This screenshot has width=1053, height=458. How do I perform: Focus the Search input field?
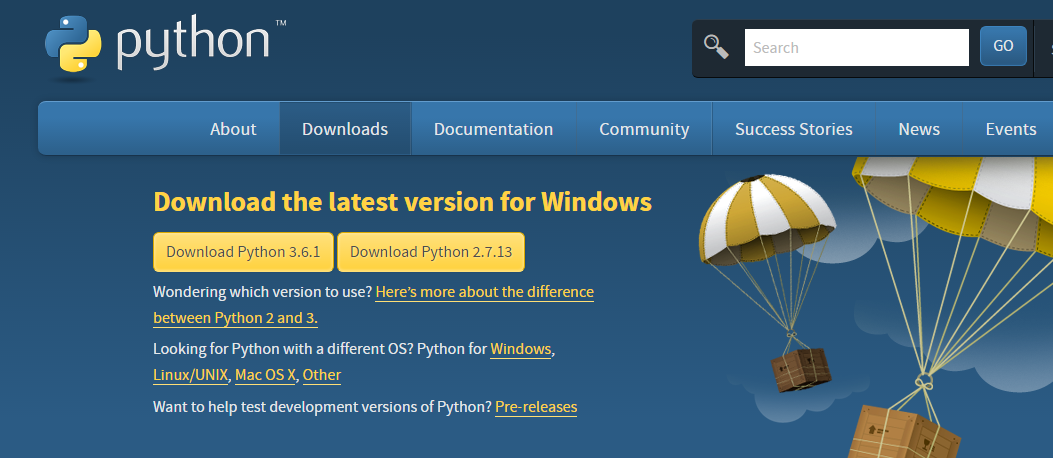[x=856, y=47]
